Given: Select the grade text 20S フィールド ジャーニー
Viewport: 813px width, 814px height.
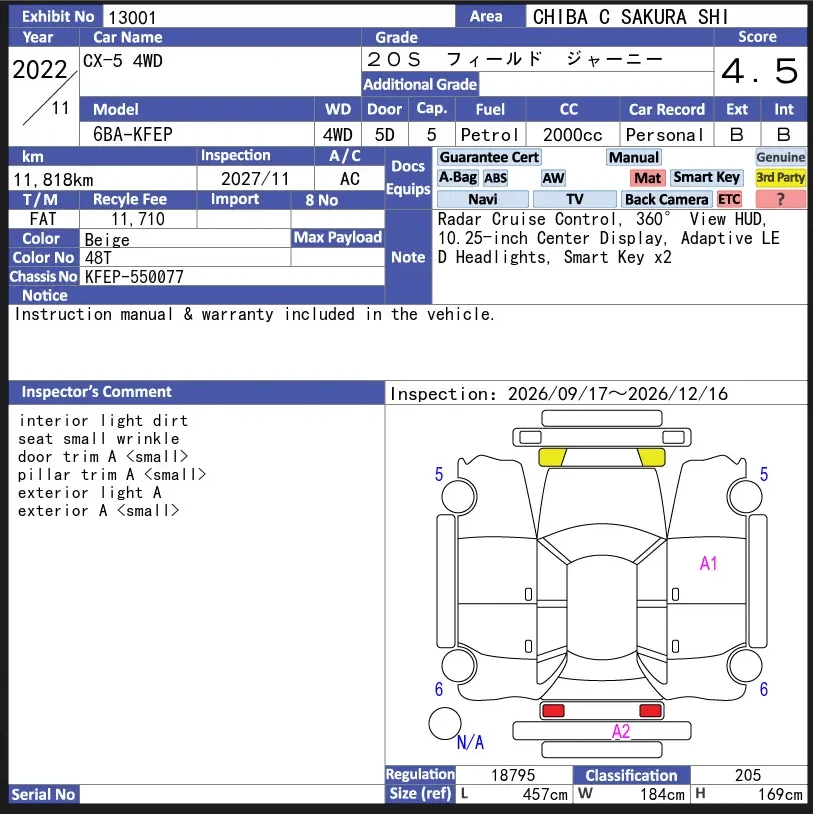Looking at the screenshot, I should (x=514, y=59).
